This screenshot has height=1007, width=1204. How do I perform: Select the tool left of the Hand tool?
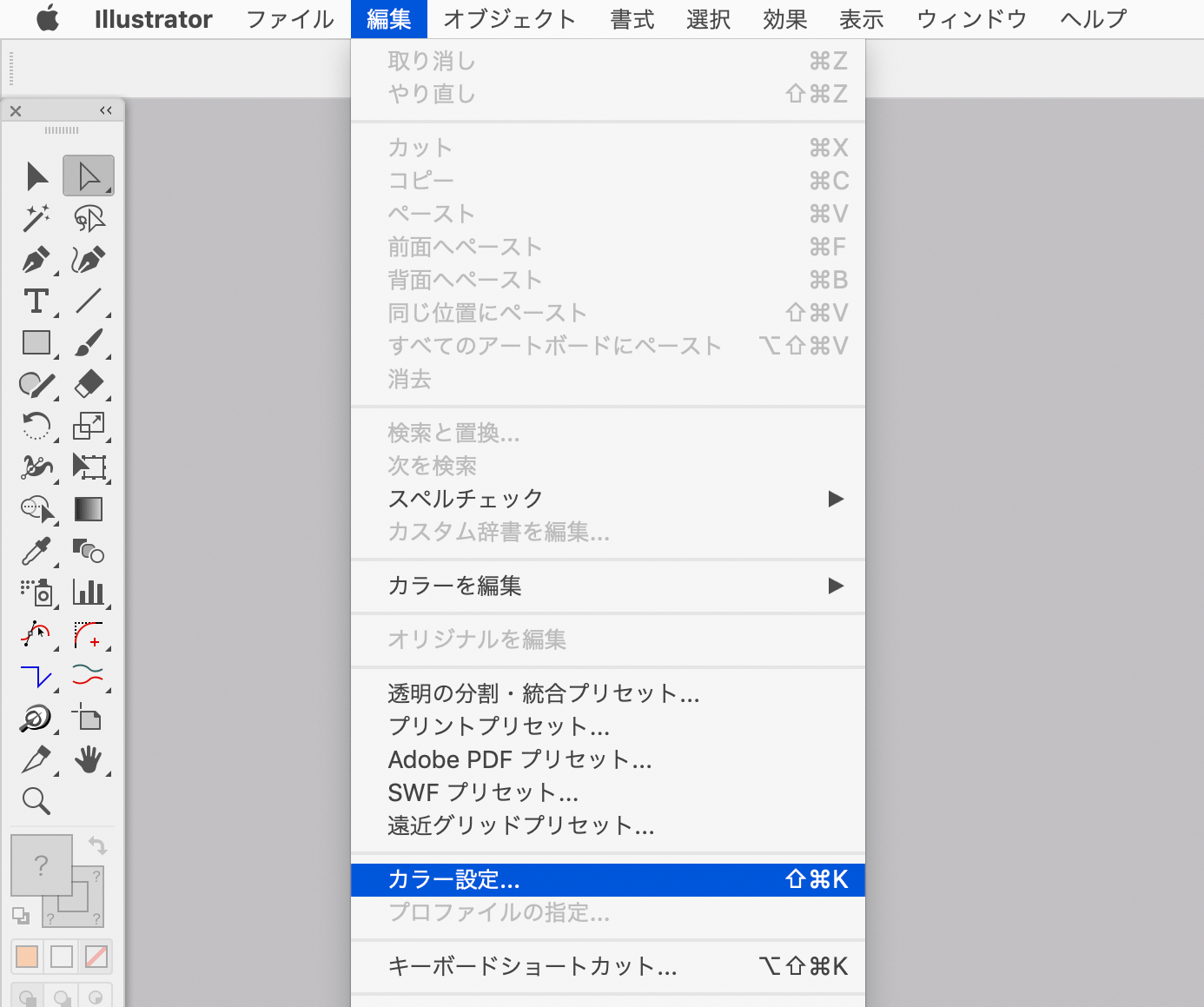click(36, 759)
